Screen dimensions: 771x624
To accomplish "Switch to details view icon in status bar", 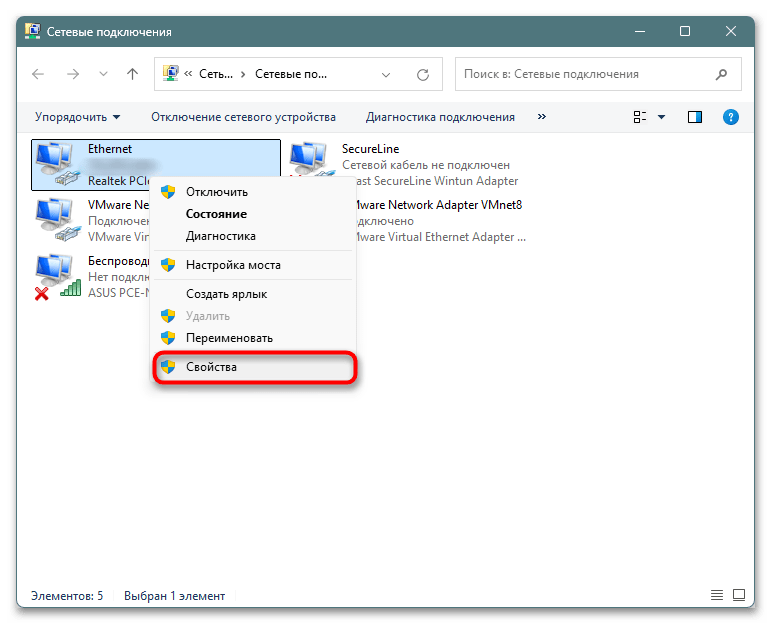I will click(x=717, y=595).
